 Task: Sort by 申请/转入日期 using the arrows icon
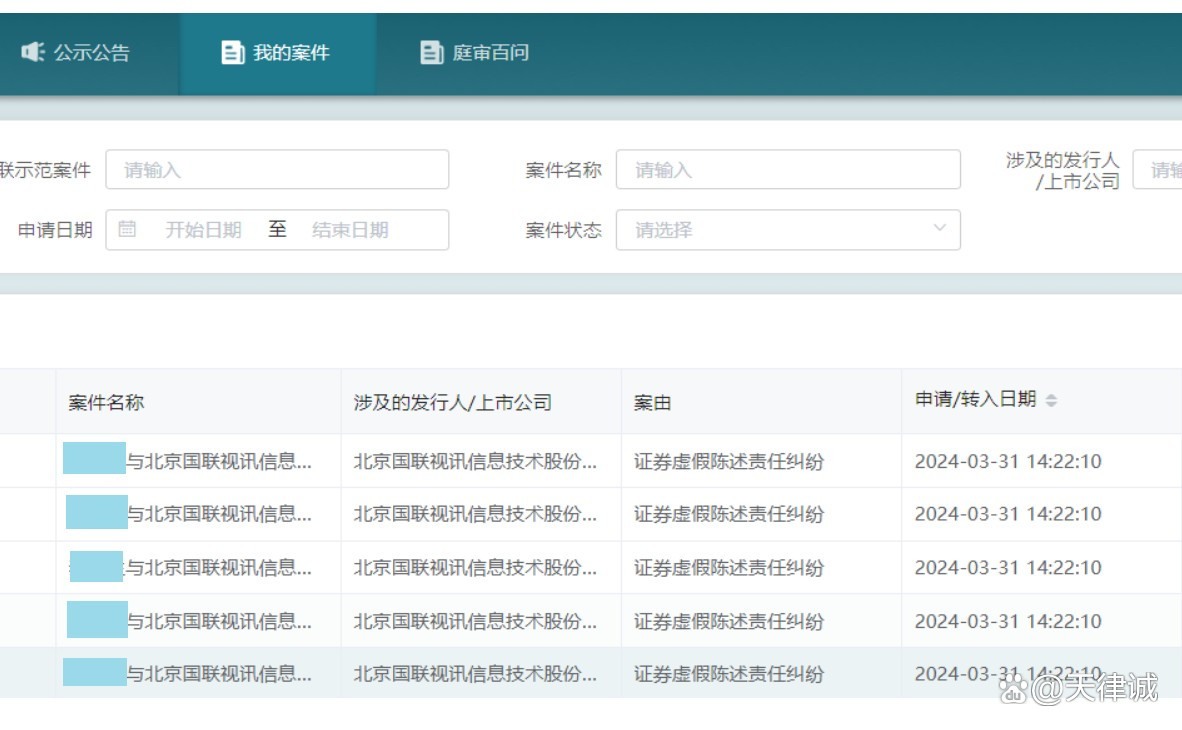coord(1051,400)
